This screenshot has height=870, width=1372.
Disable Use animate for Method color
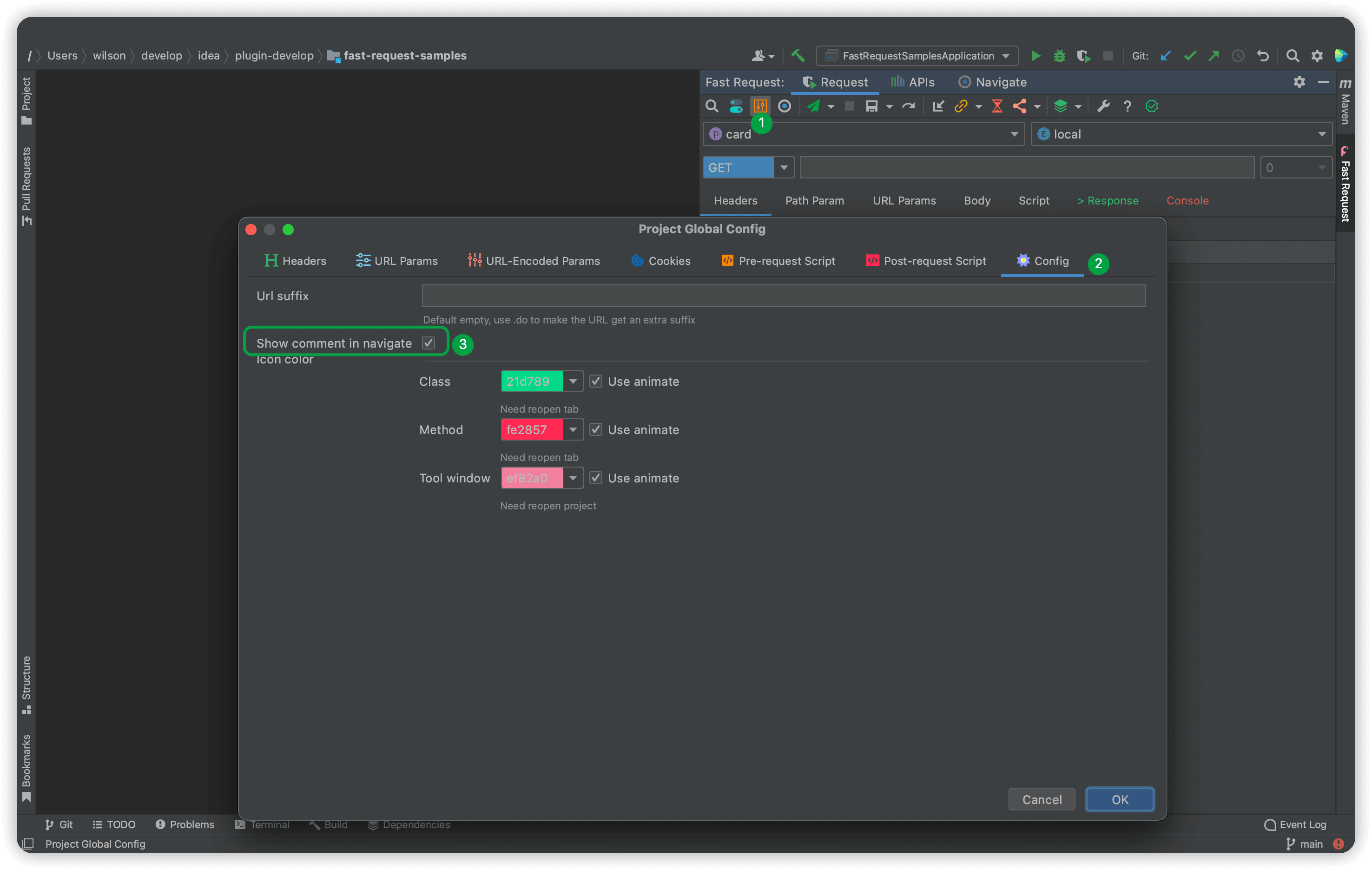(x=595, y=429)
